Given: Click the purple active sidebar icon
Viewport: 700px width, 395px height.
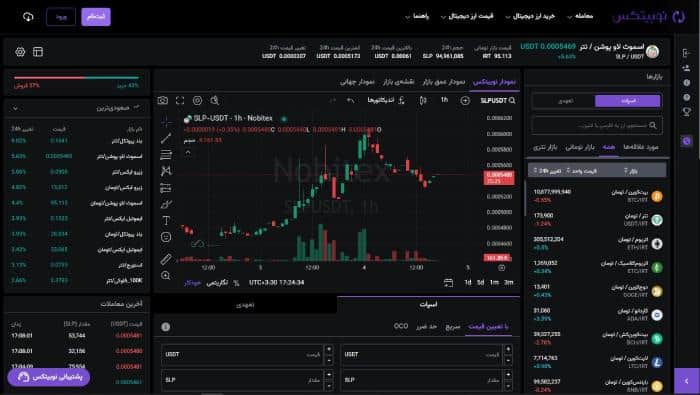Looking at the screenshot, I should pyautogui.click(x=687, y=141).
